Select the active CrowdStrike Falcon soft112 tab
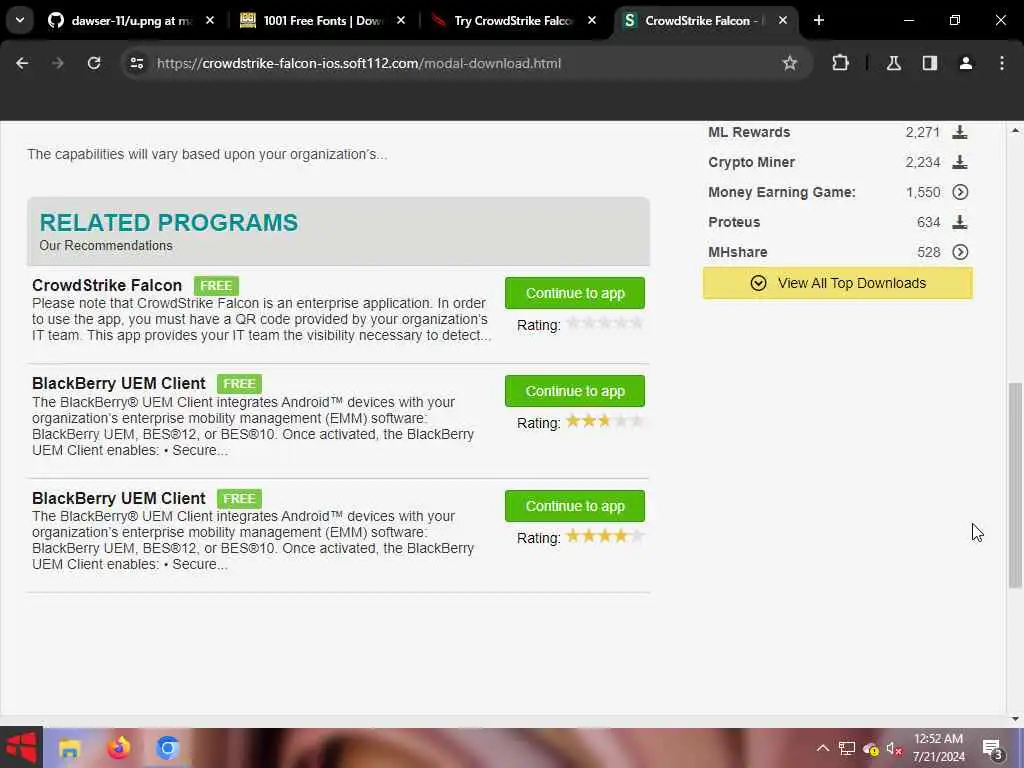Screen dimensions: 1024x768 tap(704, 21)
